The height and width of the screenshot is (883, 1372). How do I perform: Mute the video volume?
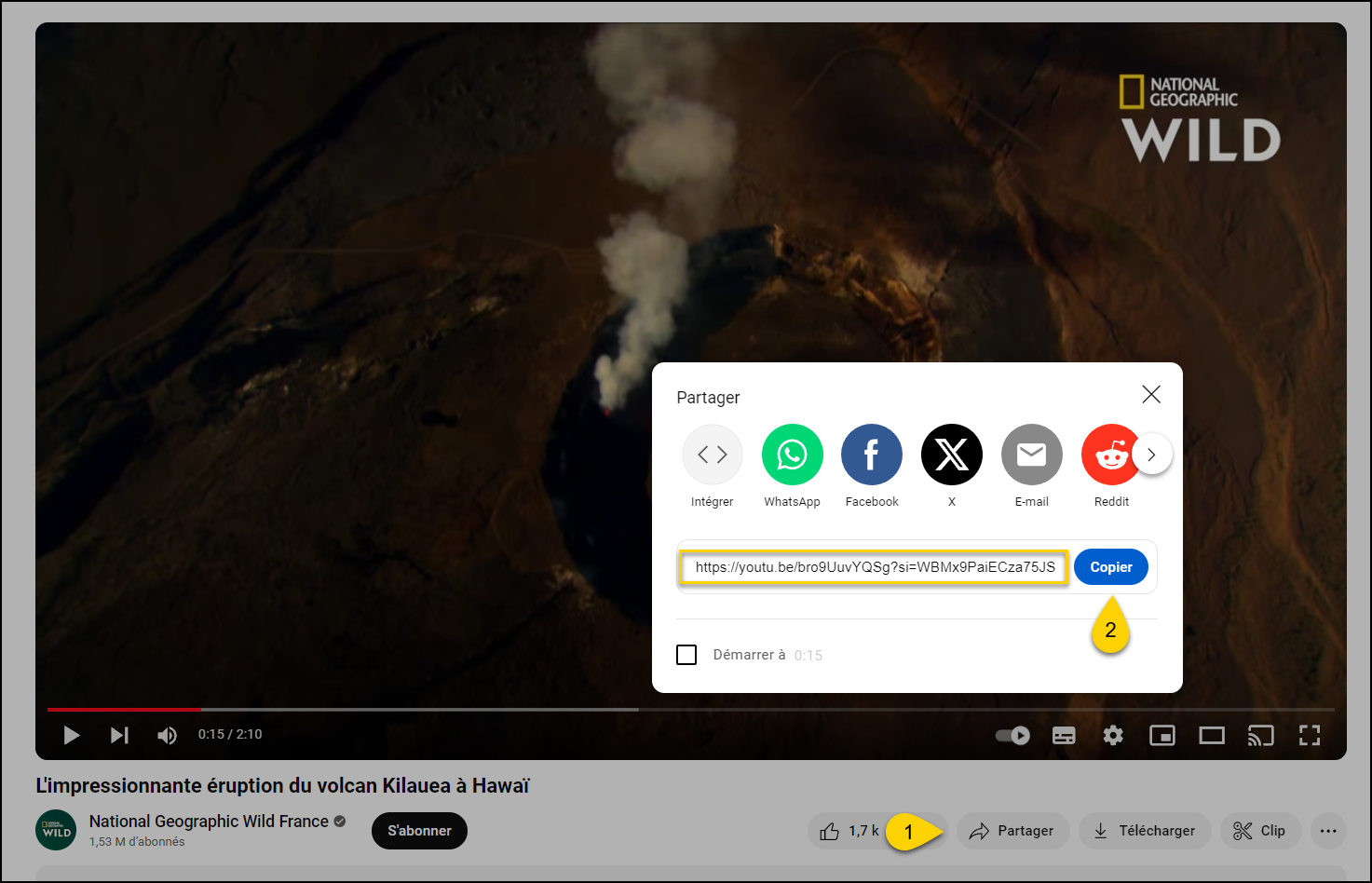point(167,735)
